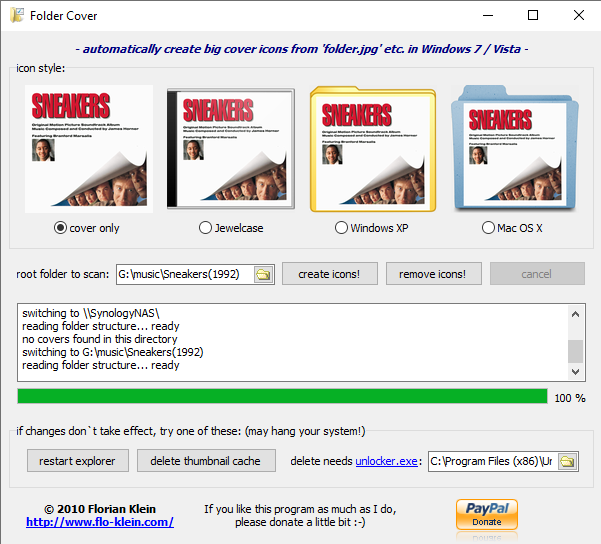Click log line 'switching to G:\music\Sneakers(1992)'
This screenshot has width=601, height=544.
click(x=113, y=352)
